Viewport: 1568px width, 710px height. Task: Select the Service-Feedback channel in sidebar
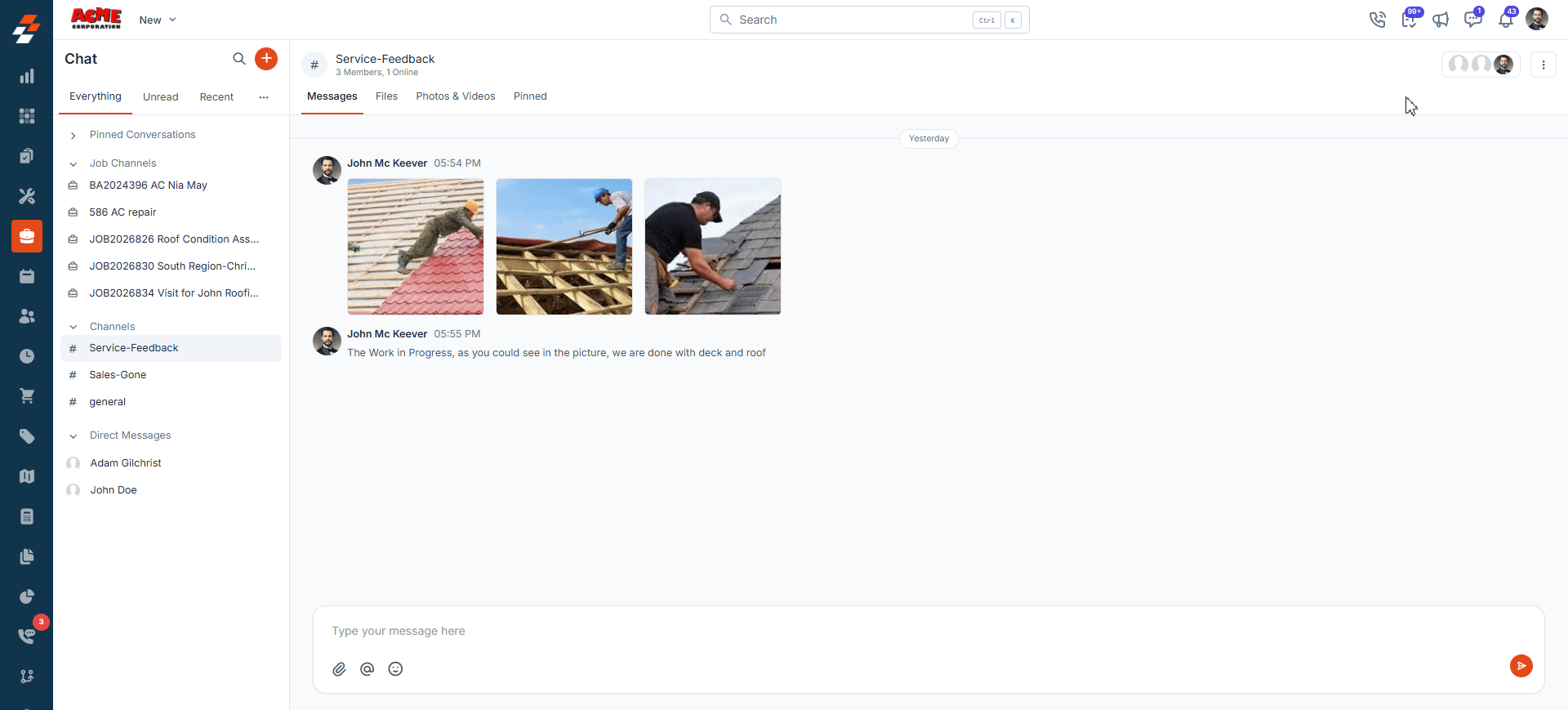(171, 348)
